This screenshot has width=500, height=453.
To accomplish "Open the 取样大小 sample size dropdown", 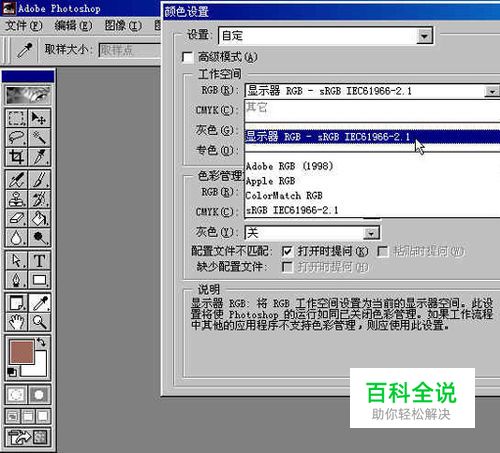I will tap(129, 51).
